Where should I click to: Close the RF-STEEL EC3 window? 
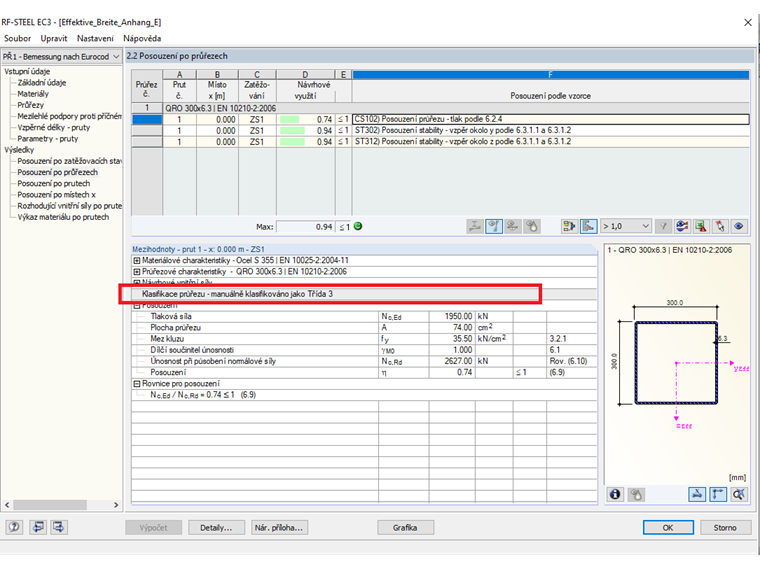click(x=748, y=22)
